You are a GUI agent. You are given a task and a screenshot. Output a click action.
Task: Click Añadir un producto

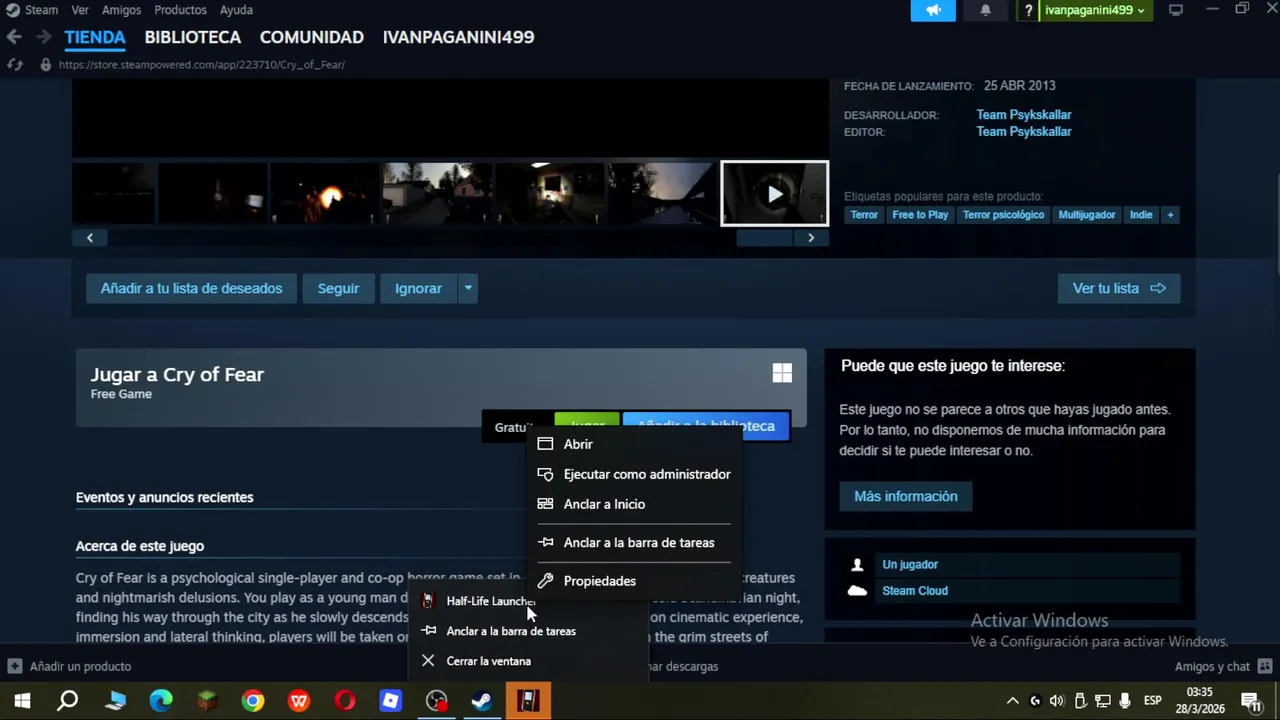coord(70,666)
